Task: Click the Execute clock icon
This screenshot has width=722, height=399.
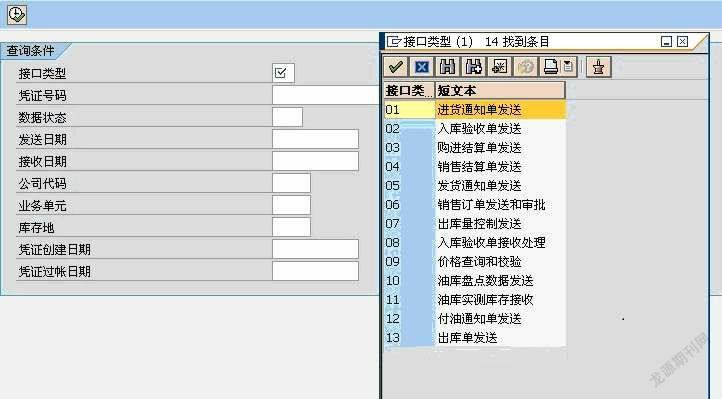Action: 17,14
